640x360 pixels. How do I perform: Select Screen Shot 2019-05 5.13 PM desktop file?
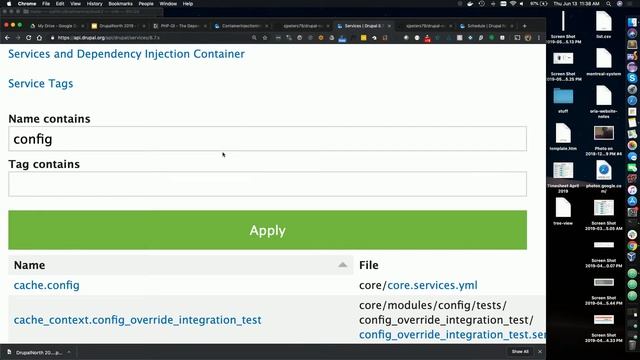point(563,27)
